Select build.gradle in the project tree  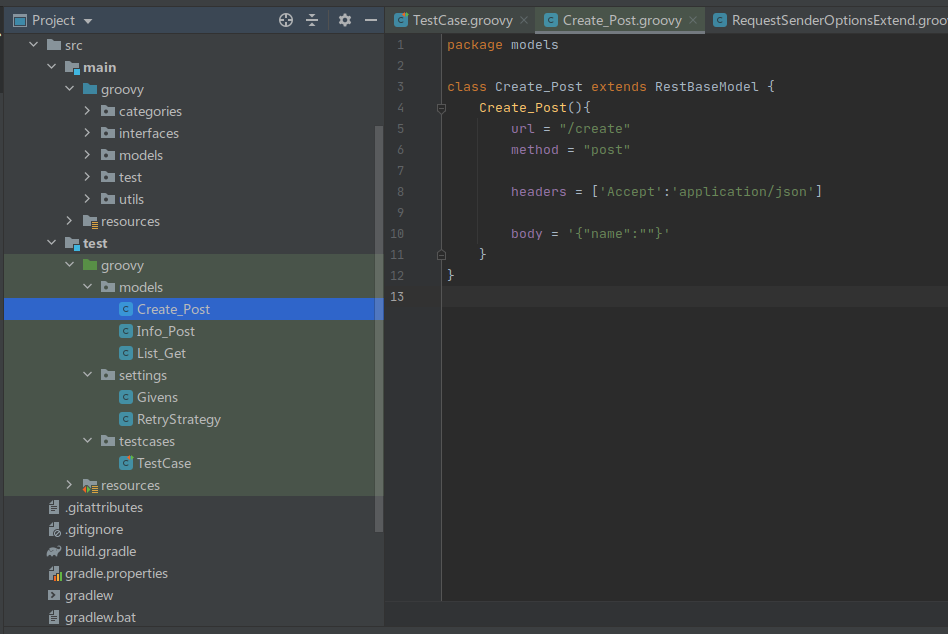100,551
